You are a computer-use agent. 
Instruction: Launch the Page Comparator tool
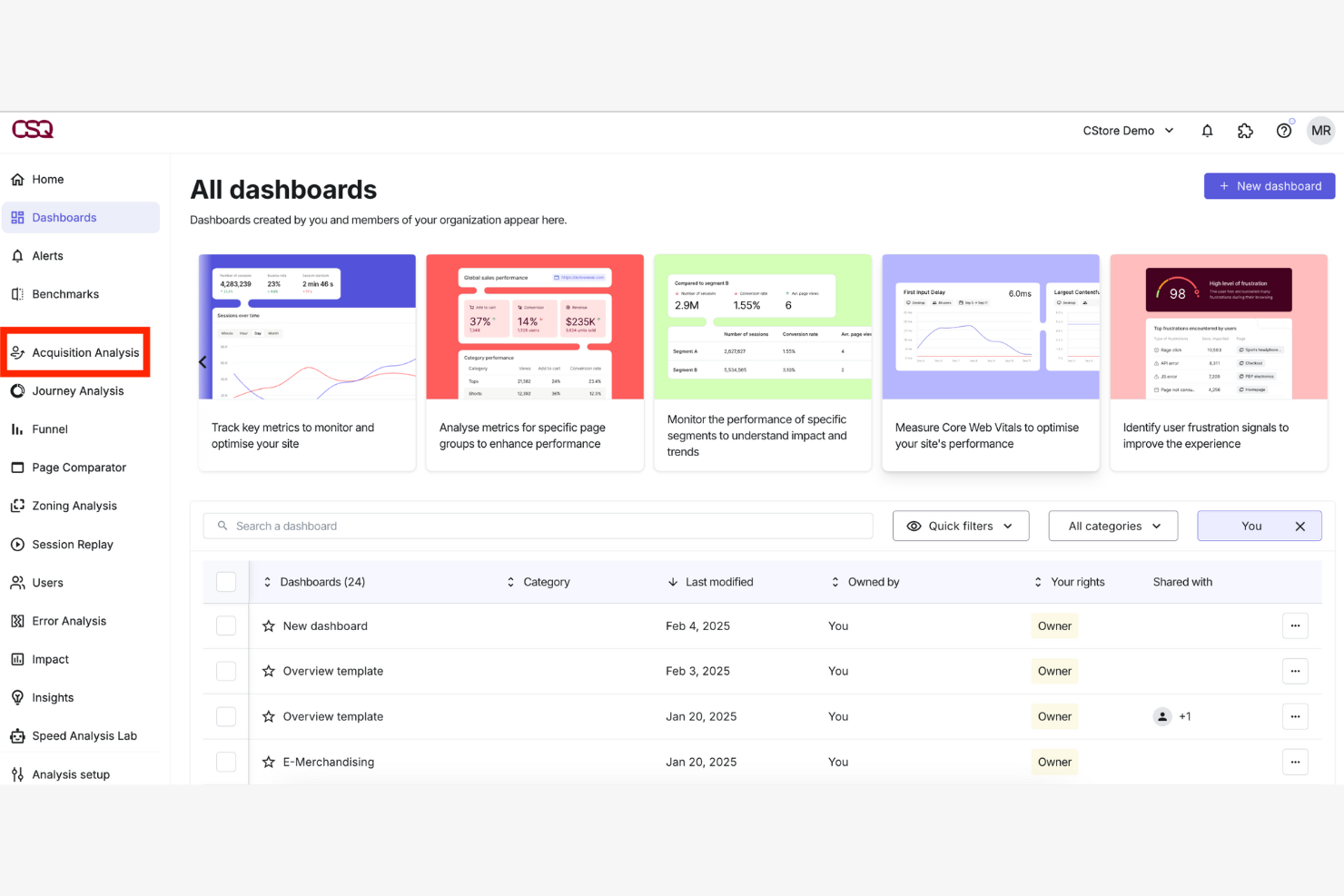coord(78,467)
